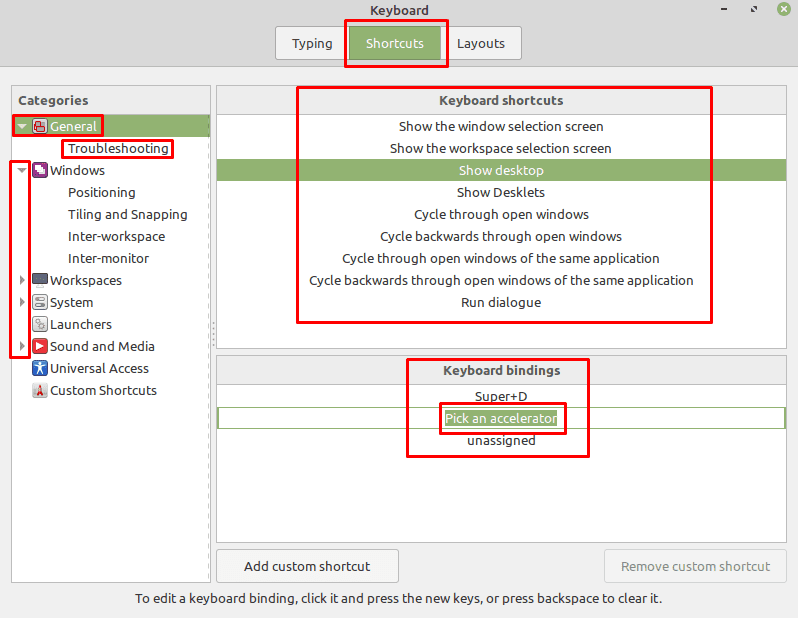Select 'Show the window selection screen'

tap(501, 126)
